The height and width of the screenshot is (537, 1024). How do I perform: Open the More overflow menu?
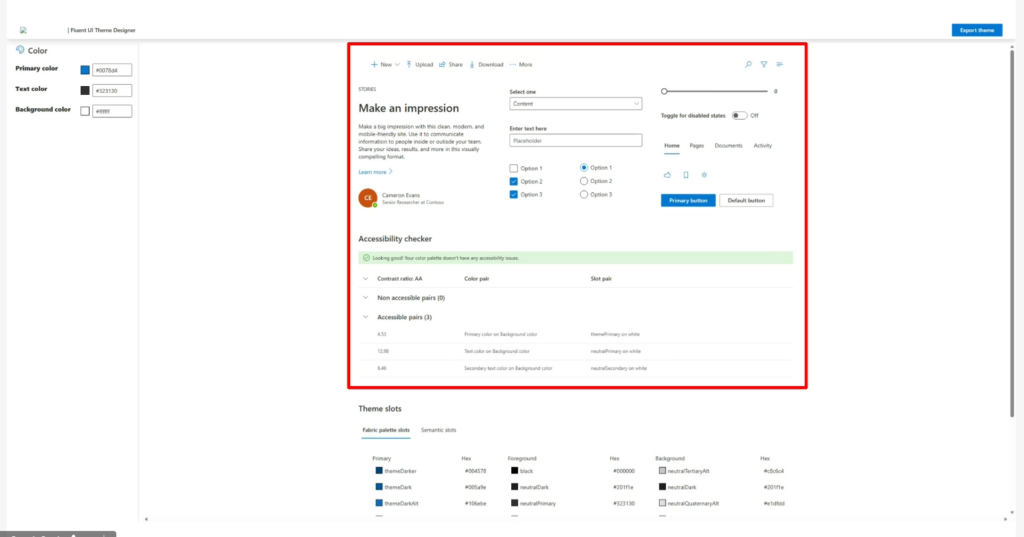pyautogui.click(x=521, y=64)
